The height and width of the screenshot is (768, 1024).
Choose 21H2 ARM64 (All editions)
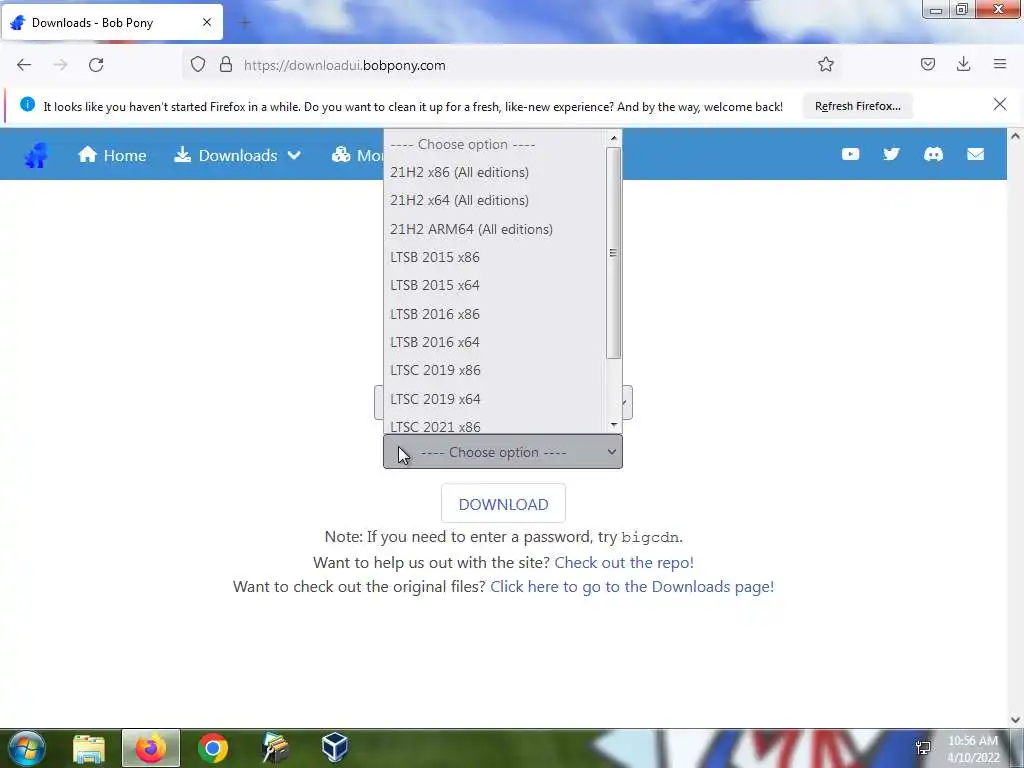point(494,229)
